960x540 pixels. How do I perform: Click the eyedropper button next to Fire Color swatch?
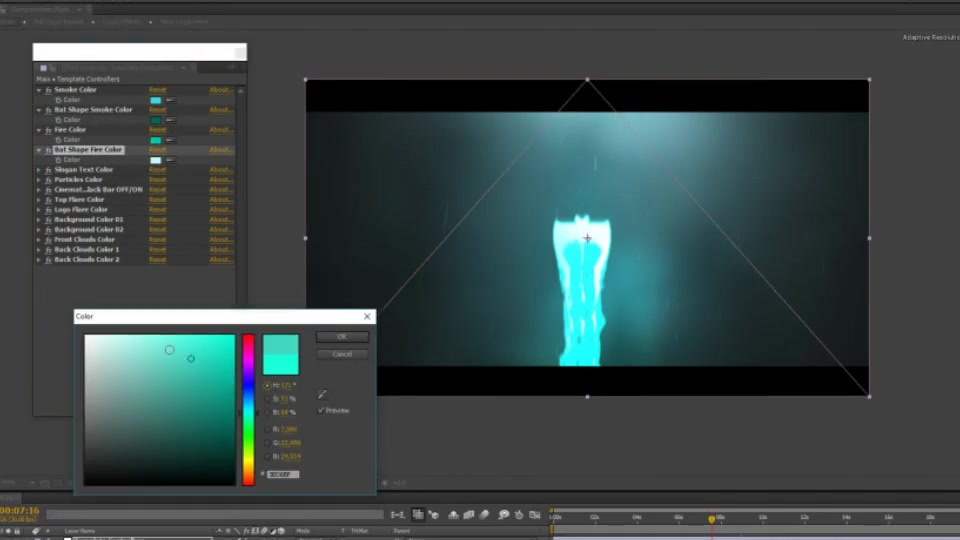click(x=170, y=140)
